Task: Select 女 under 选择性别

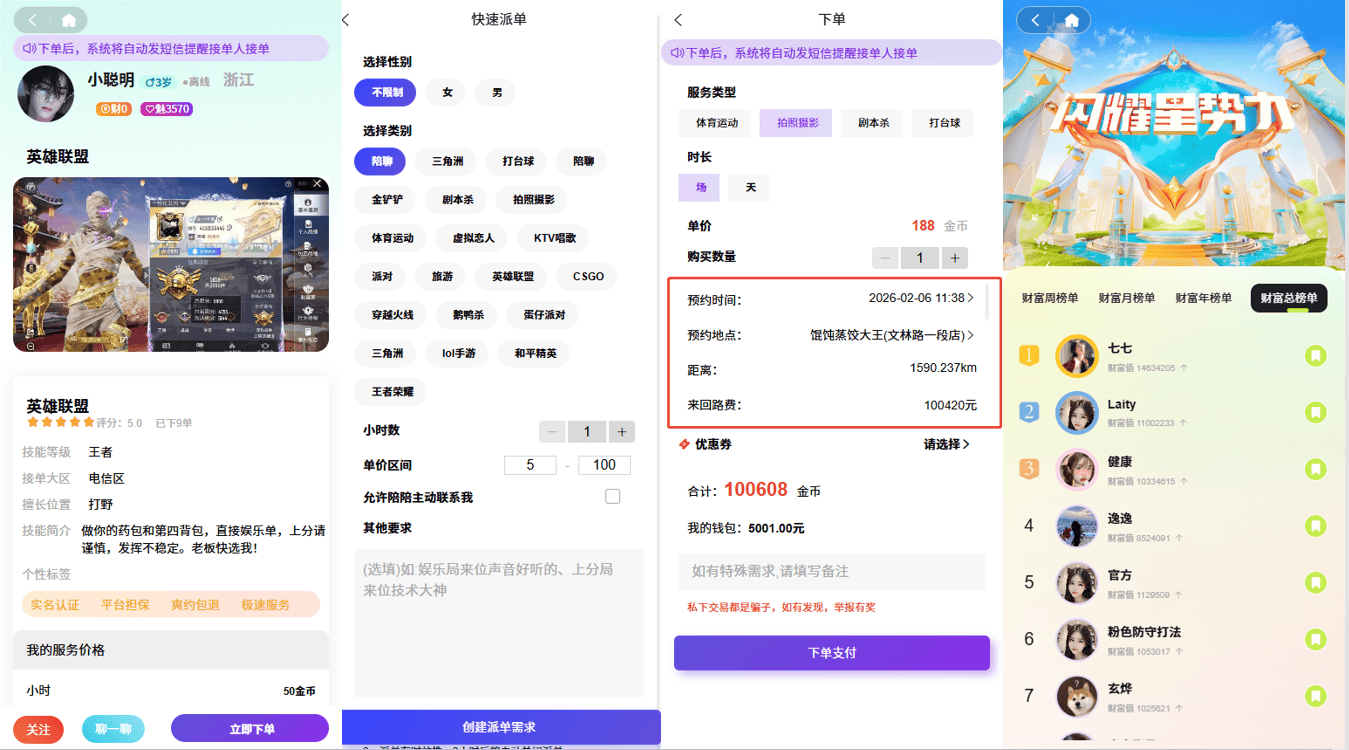Action: (x=447, y=93)
